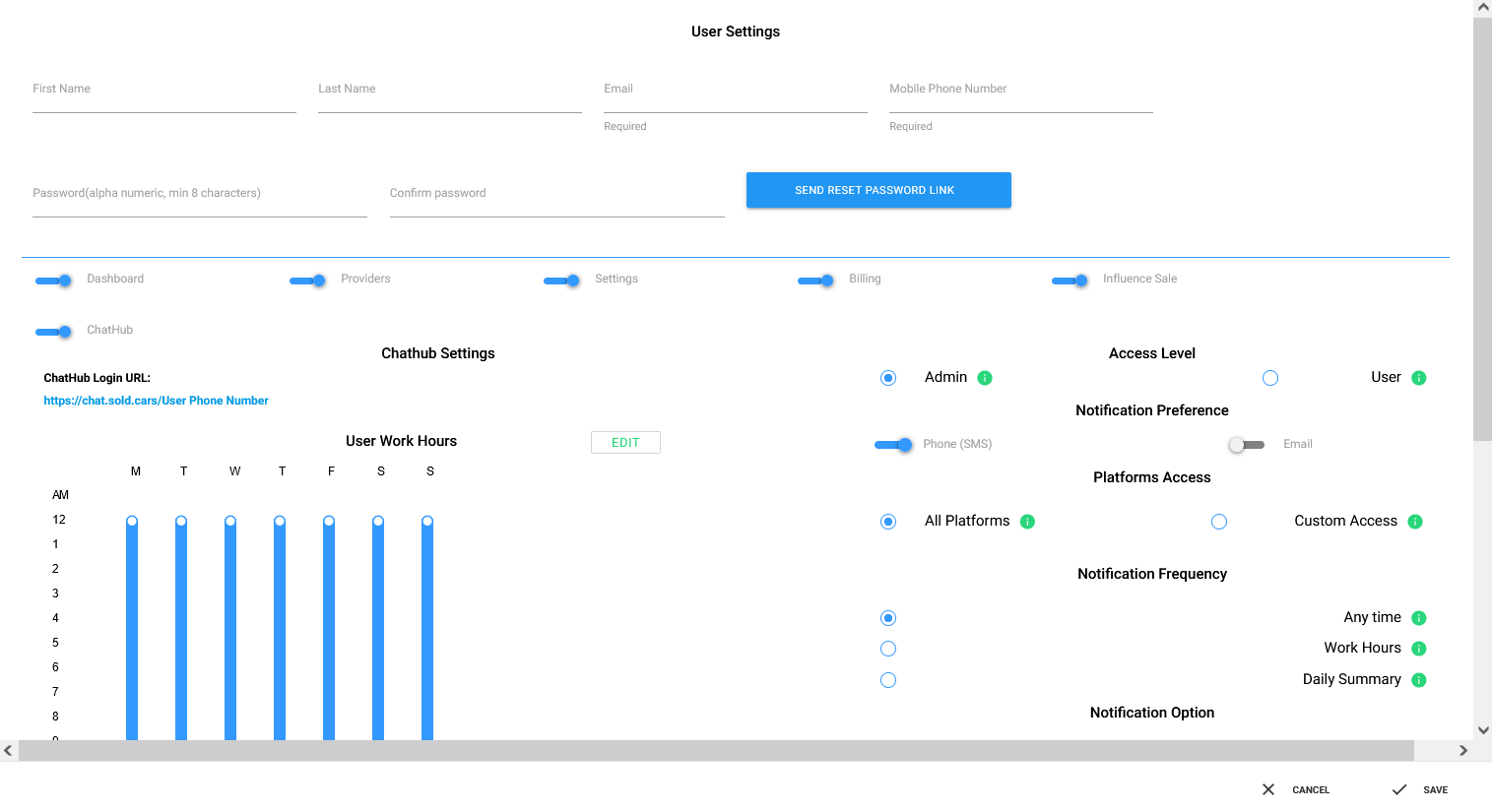The image size is (1492, 812).
Task: Click the All Platforms info icon
Action: [1027, 522]
